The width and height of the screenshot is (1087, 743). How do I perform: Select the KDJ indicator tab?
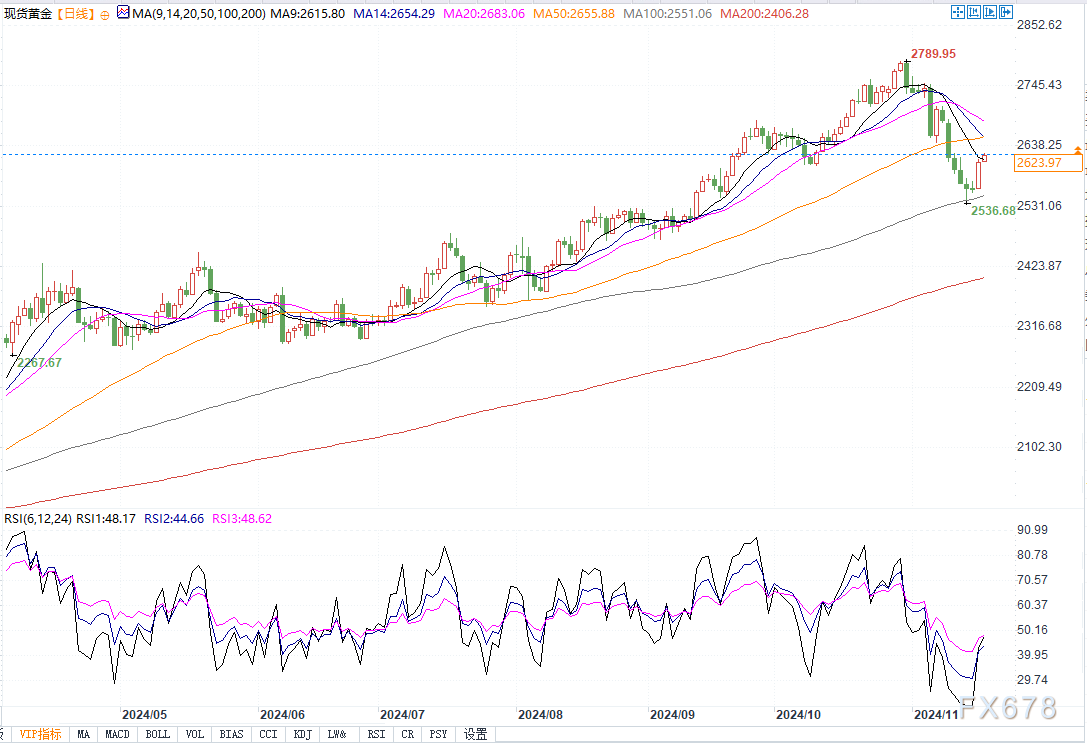click(301, 734)
